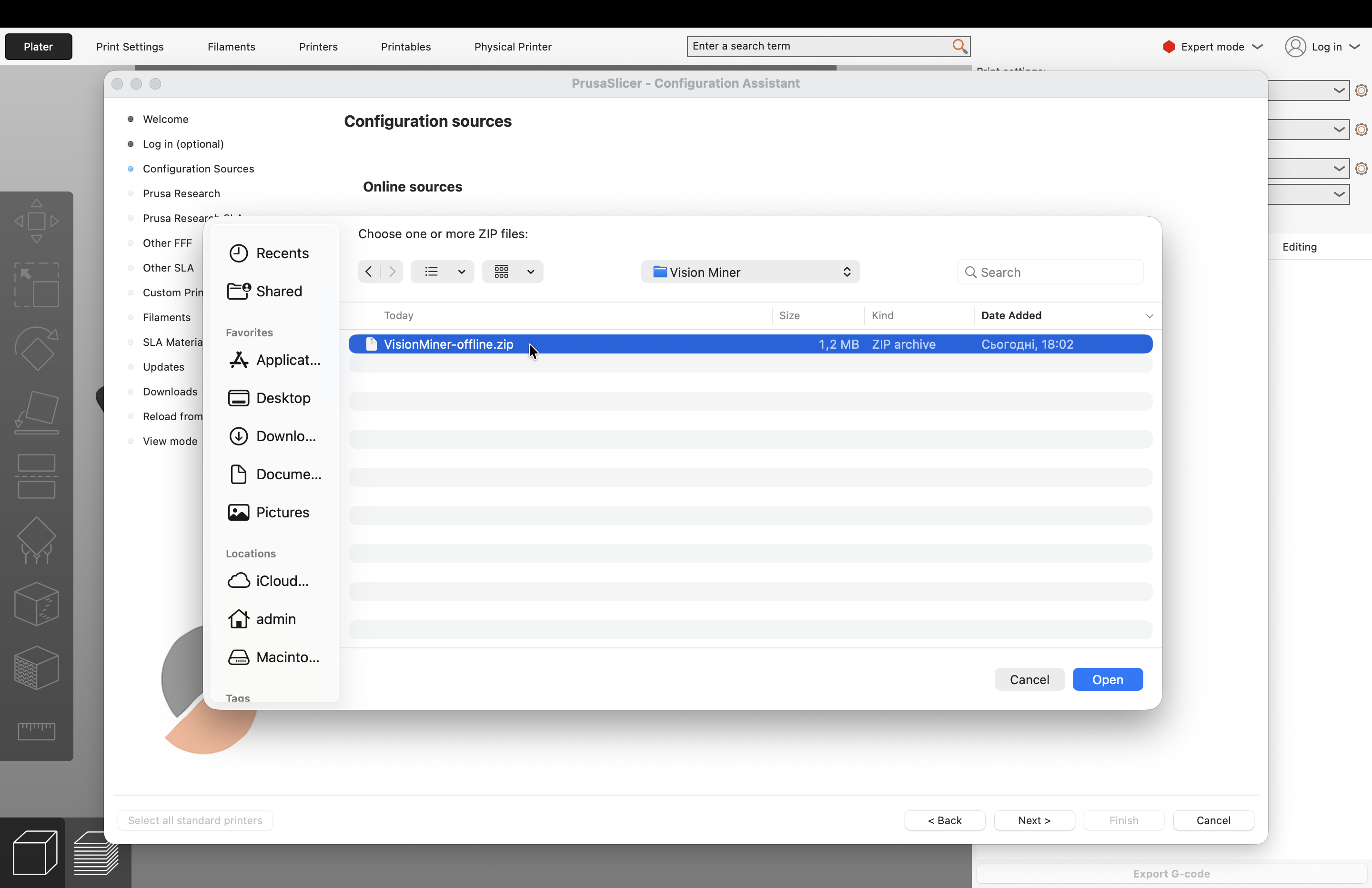Click the gear icon beside first preset dropdown

pos(1361,91)
